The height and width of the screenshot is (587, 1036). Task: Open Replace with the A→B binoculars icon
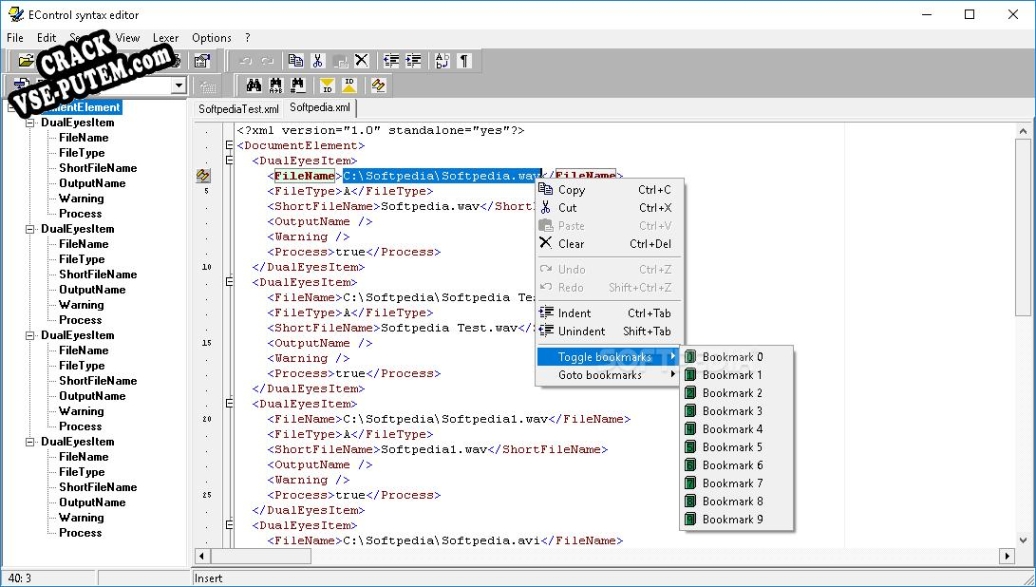(276, 85)
